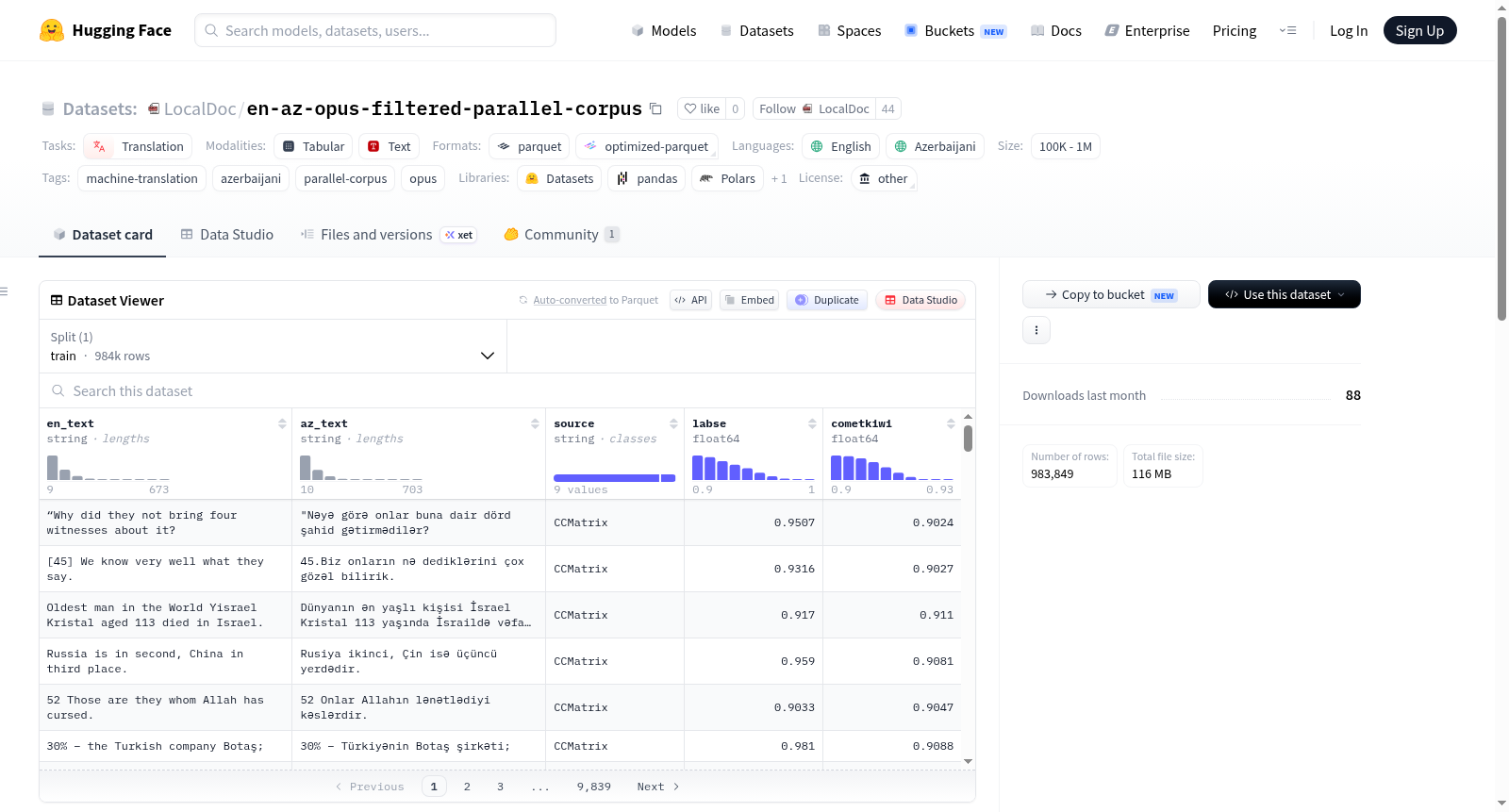Select the Polars library tag
The image size is (1509, 812).
tap(727, 178)
